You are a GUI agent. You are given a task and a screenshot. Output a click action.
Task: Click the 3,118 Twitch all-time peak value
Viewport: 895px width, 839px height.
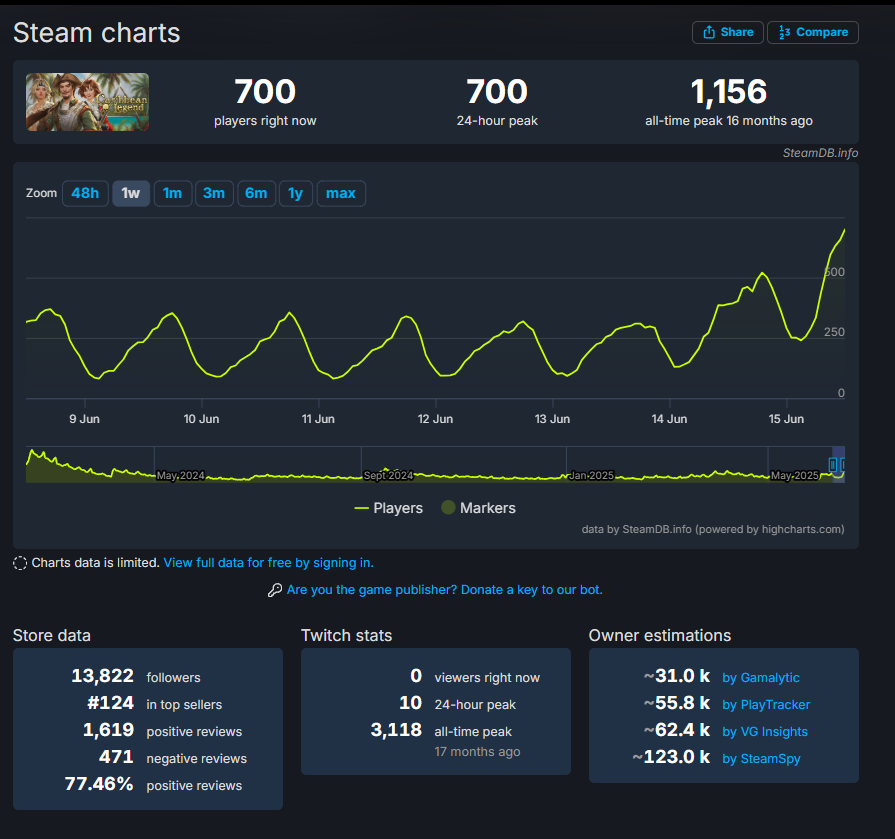click(396, 730)
